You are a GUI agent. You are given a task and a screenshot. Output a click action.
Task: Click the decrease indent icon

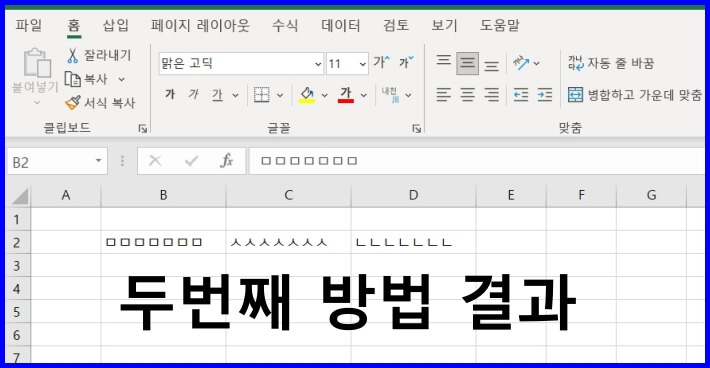521,95
